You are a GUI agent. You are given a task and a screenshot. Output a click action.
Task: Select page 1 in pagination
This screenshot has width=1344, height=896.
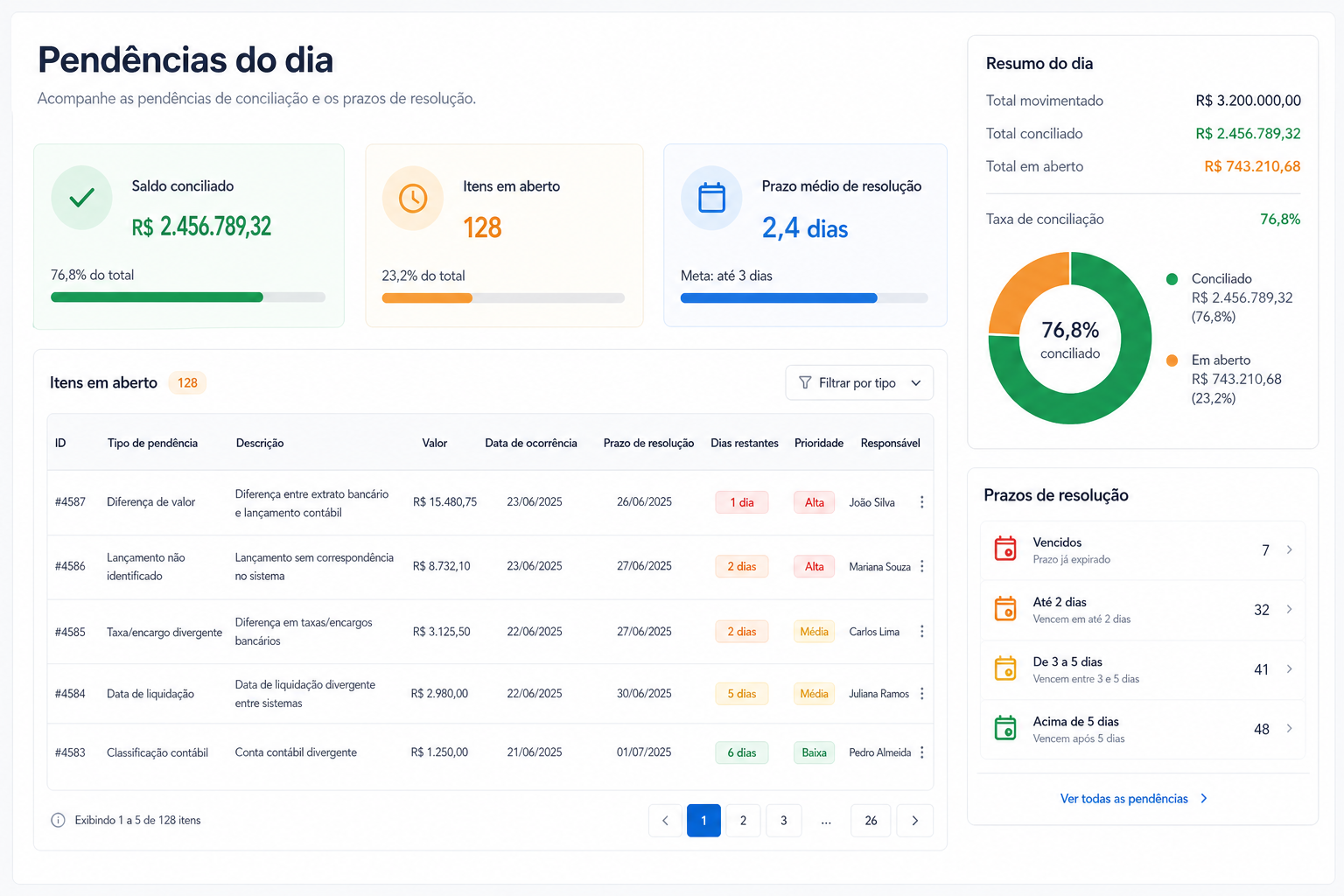(703, 820)
